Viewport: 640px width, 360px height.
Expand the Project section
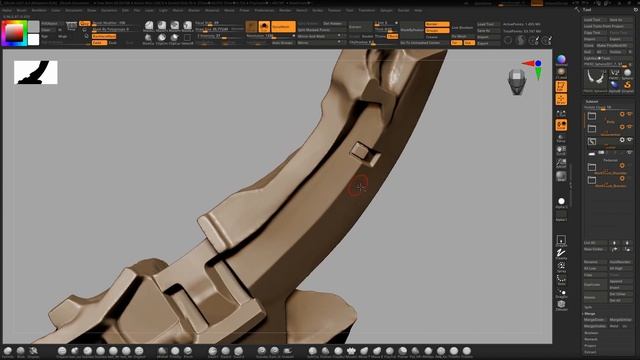590,346
